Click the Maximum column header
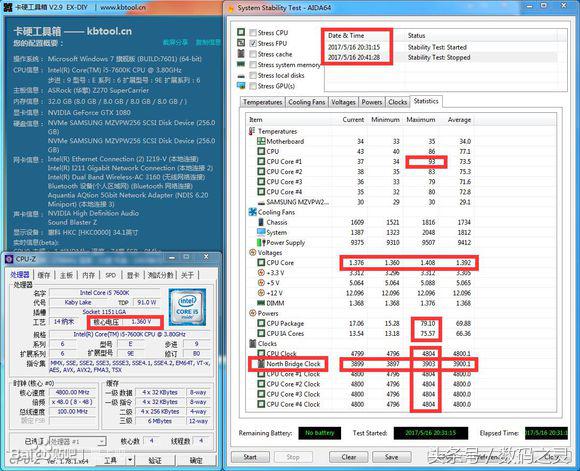The width and height of the screenshot is (580, 471). [x=421, y=120]
